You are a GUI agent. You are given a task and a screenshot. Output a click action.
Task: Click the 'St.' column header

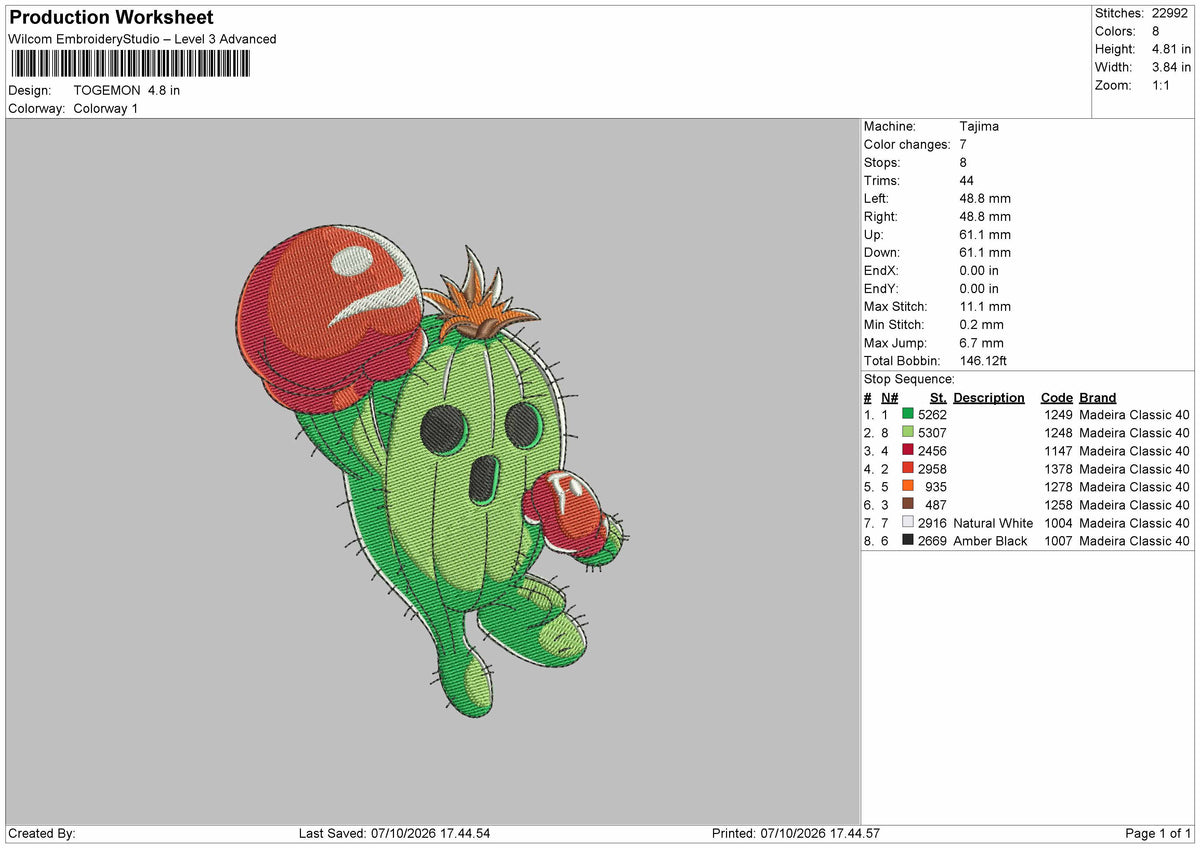click(x=938, y=397)
